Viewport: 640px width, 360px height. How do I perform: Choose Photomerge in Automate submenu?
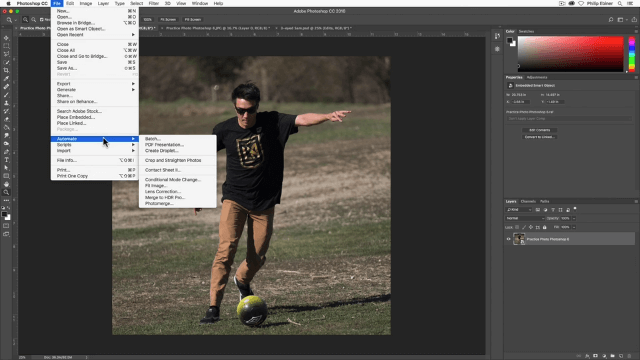coord(178,203)
